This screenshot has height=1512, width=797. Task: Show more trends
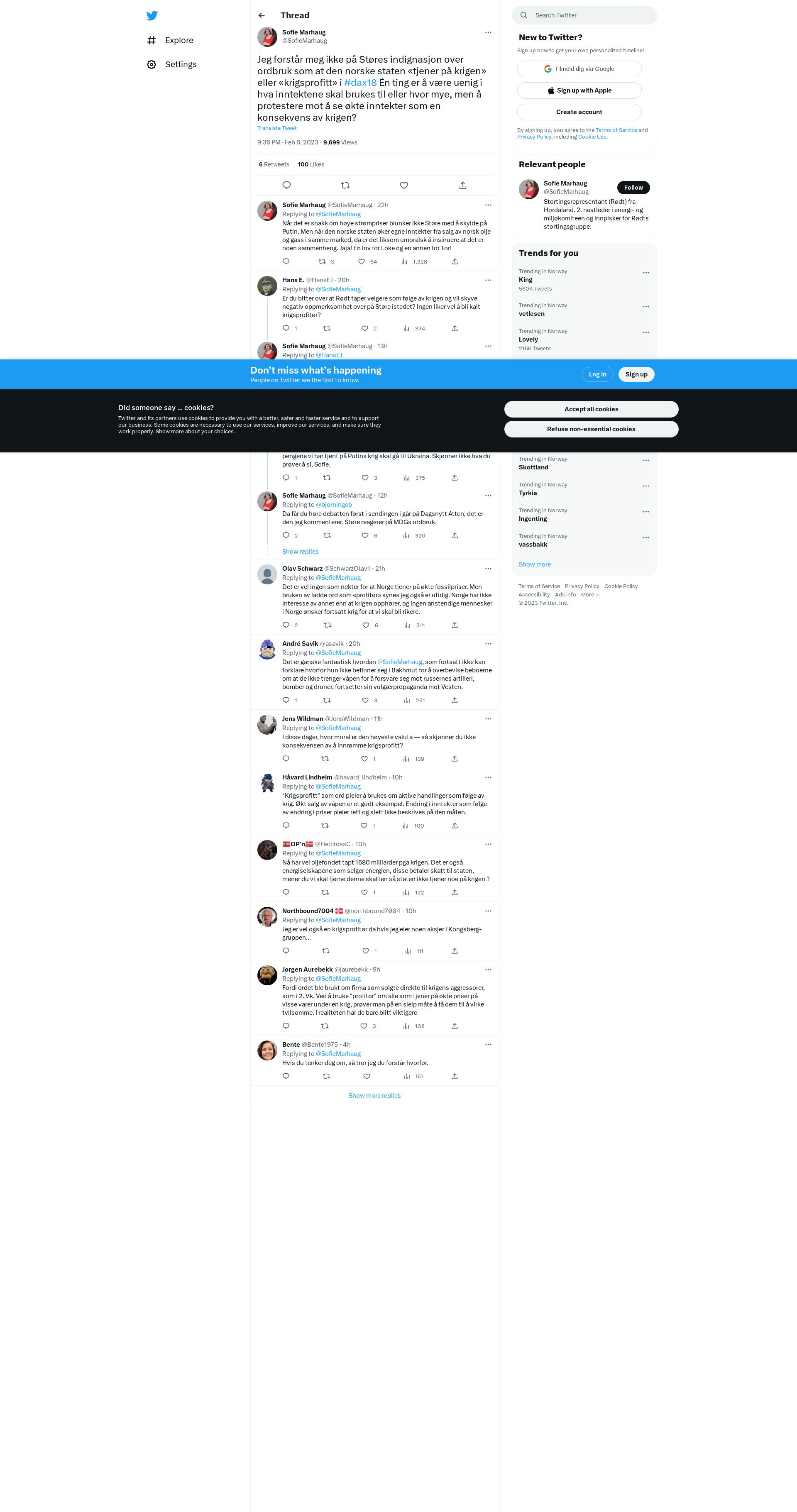click(535, 564)
